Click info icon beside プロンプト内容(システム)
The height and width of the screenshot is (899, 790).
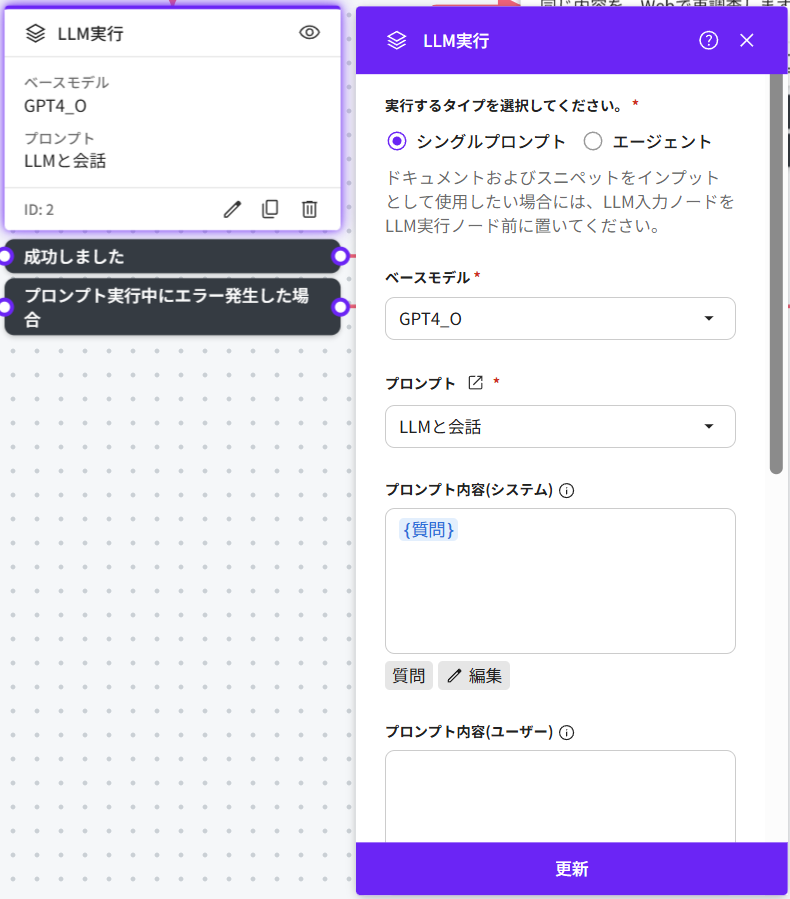pyautogui.click(x=567, y=490)
